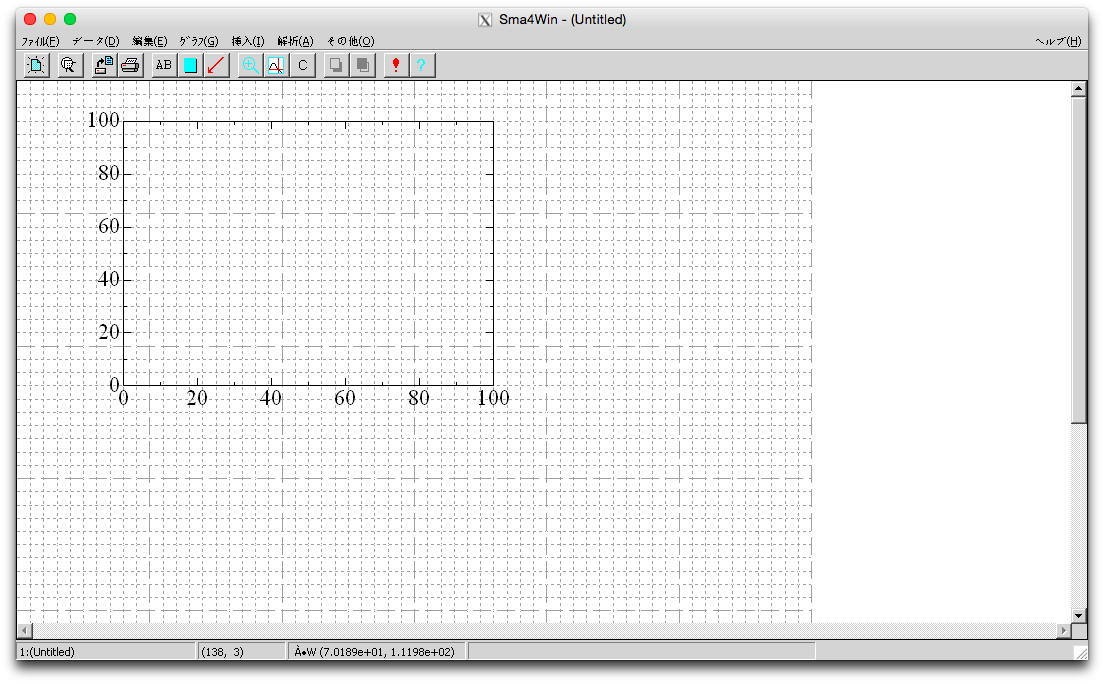Print the current graph
The height and width of the screenshot is (684, 1104).
pyautogui.click(x=131, y=64)
